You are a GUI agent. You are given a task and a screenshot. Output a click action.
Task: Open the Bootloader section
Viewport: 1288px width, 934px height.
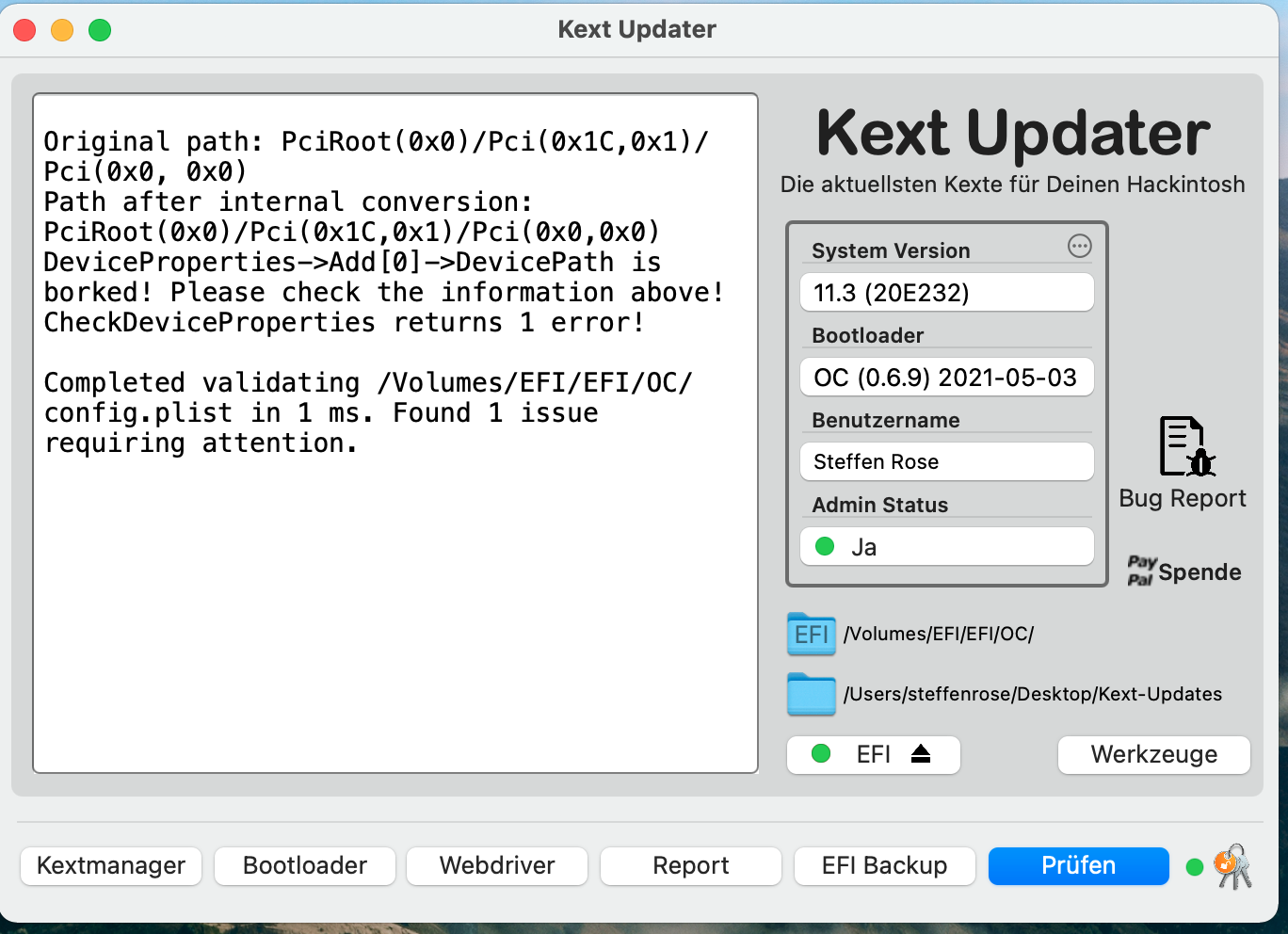(x=305, y=866)
